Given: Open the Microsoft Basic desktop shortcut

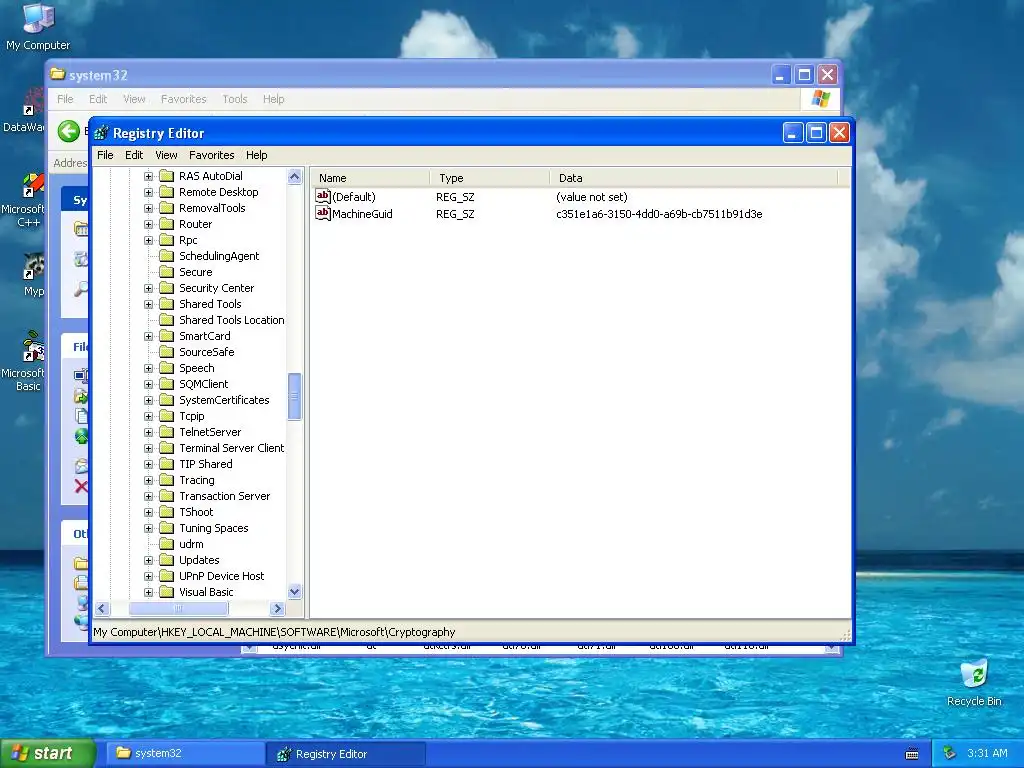Looking at the screenshot, I should coord(27,361).
